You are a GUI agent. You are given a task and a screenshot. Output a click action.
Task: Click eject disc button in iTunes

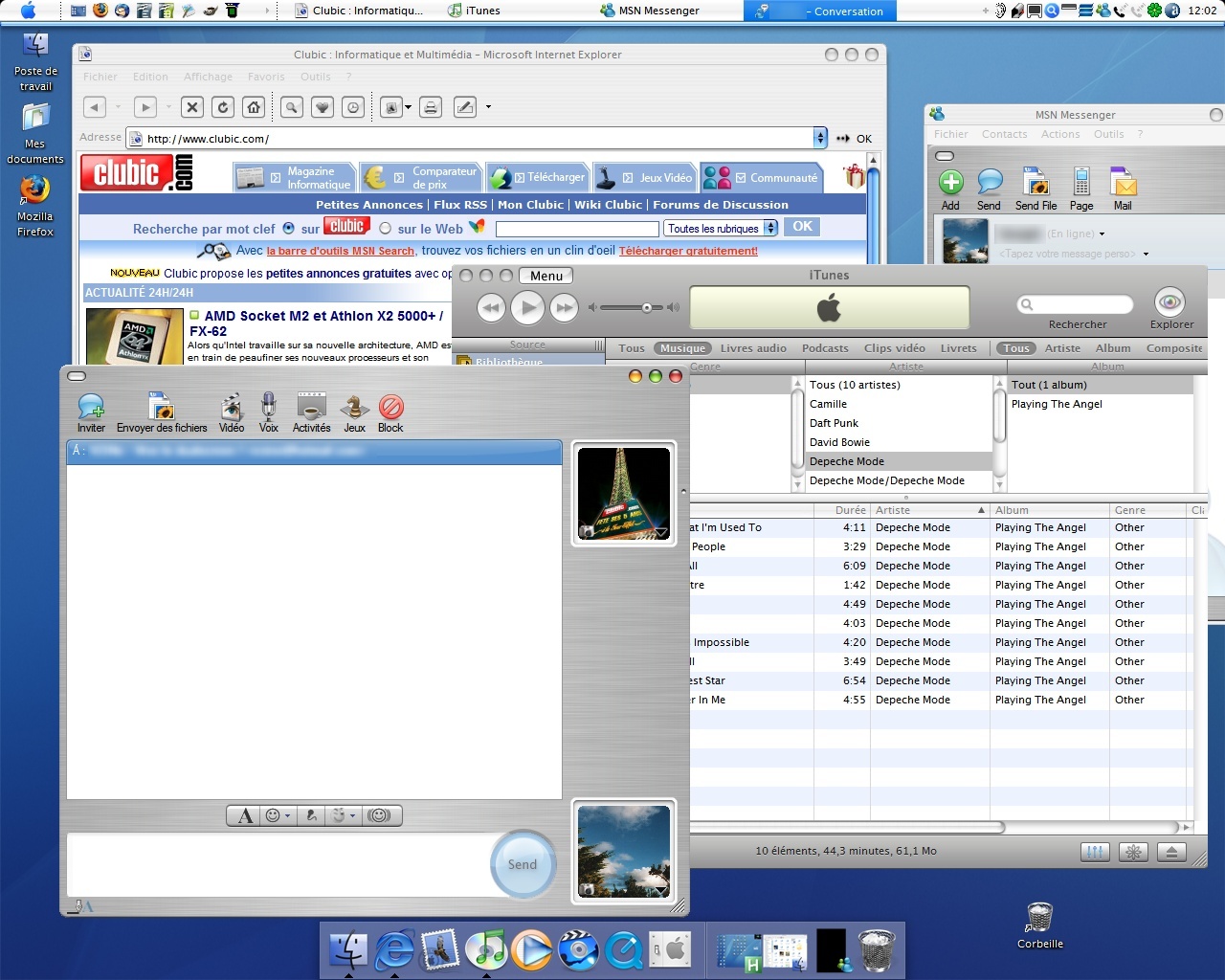point(1171,852)
